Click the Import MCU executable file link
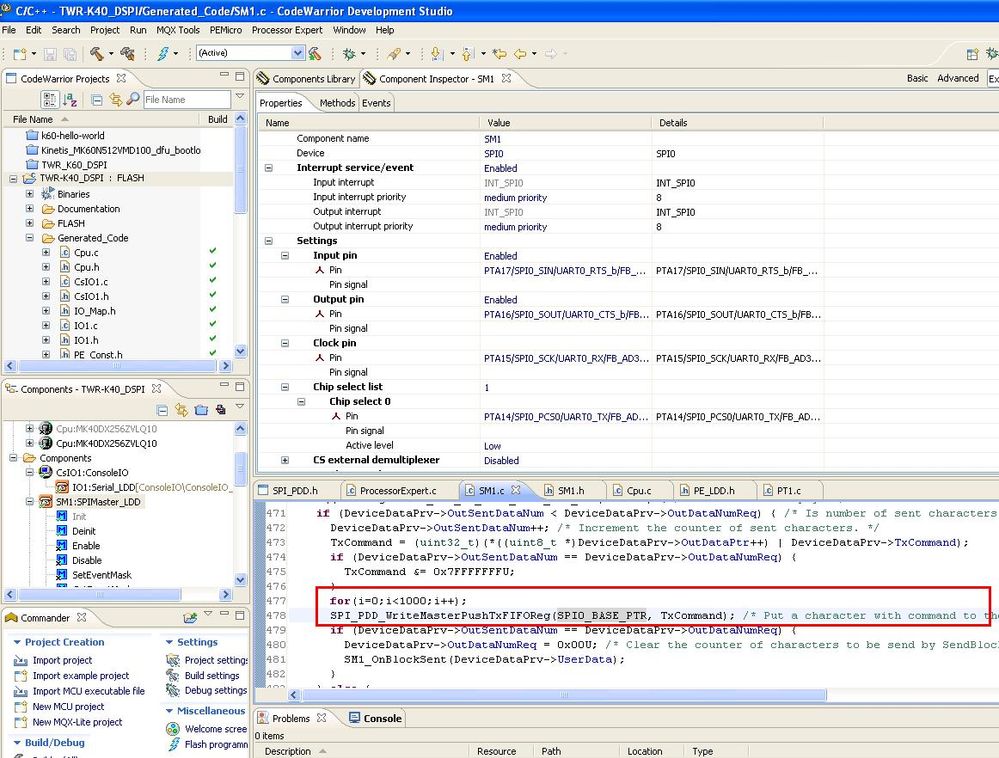The width and height of the screenshot is (999, 758). pos(89,691)
